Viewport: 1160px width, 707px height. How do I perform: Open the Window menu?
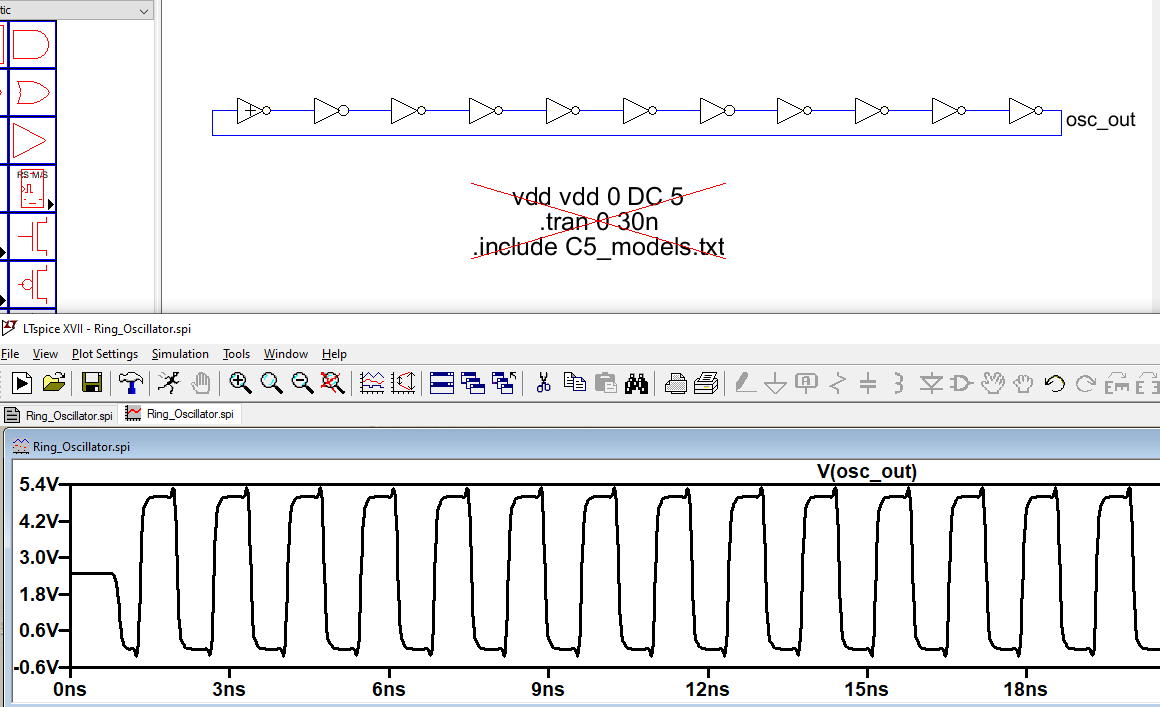pyautogui.click(x=286, y=354)
